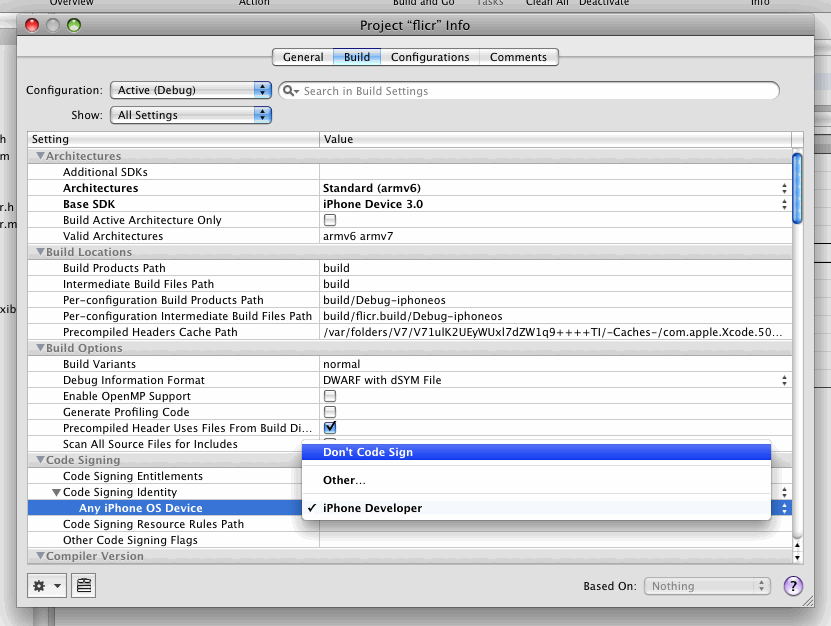
Task: Open the Based On Nothing popup
Action: (x=707, y=586)
